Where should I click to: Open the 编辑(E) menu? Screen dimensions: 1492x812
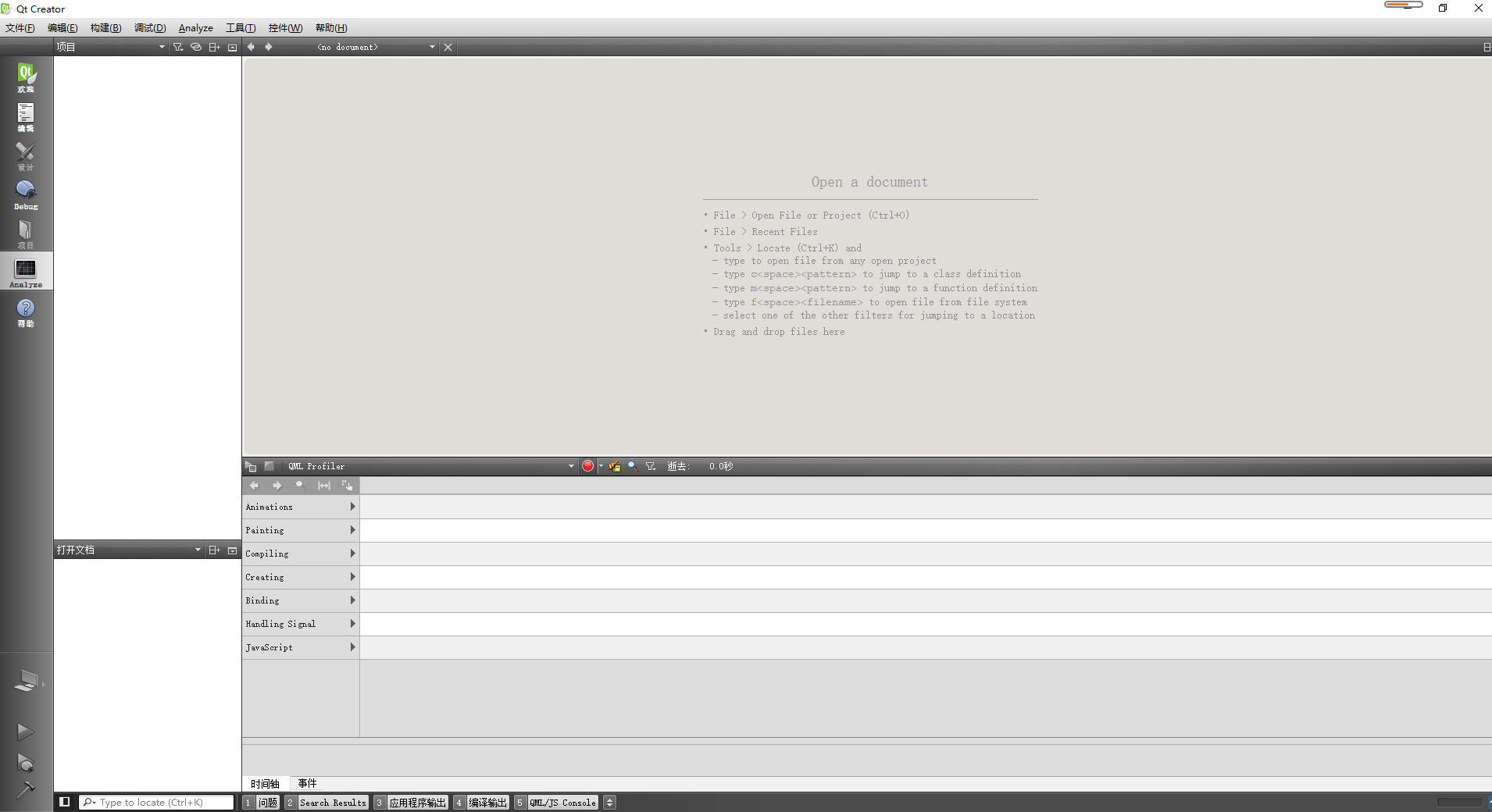pos(62,28)
